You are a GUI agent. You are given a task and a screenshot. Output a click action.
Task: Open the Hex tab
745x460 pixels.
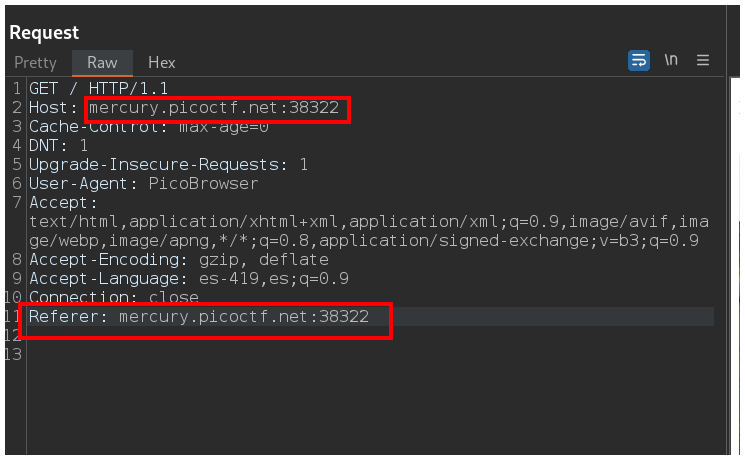pyautogui.click(x=162, y=62)
